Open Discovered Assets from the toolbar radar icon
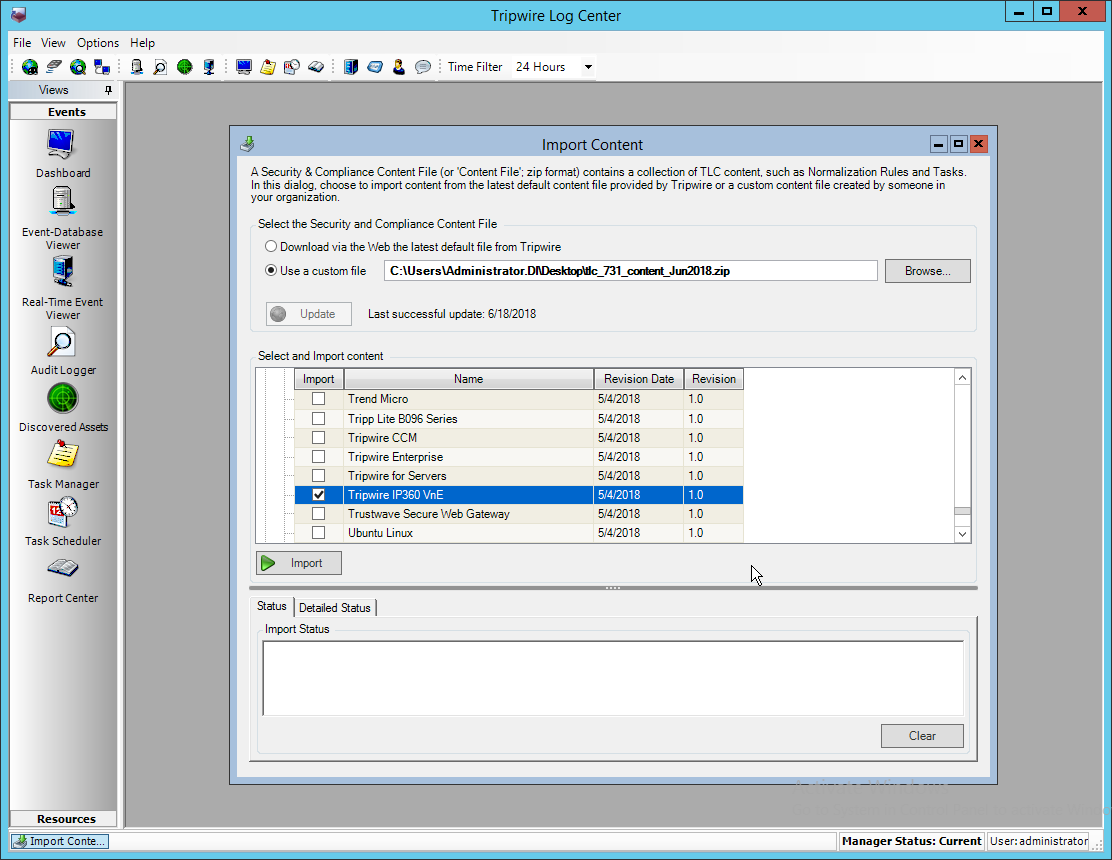The width and height of the screenshot is (1112, 860). click(184, 67)
